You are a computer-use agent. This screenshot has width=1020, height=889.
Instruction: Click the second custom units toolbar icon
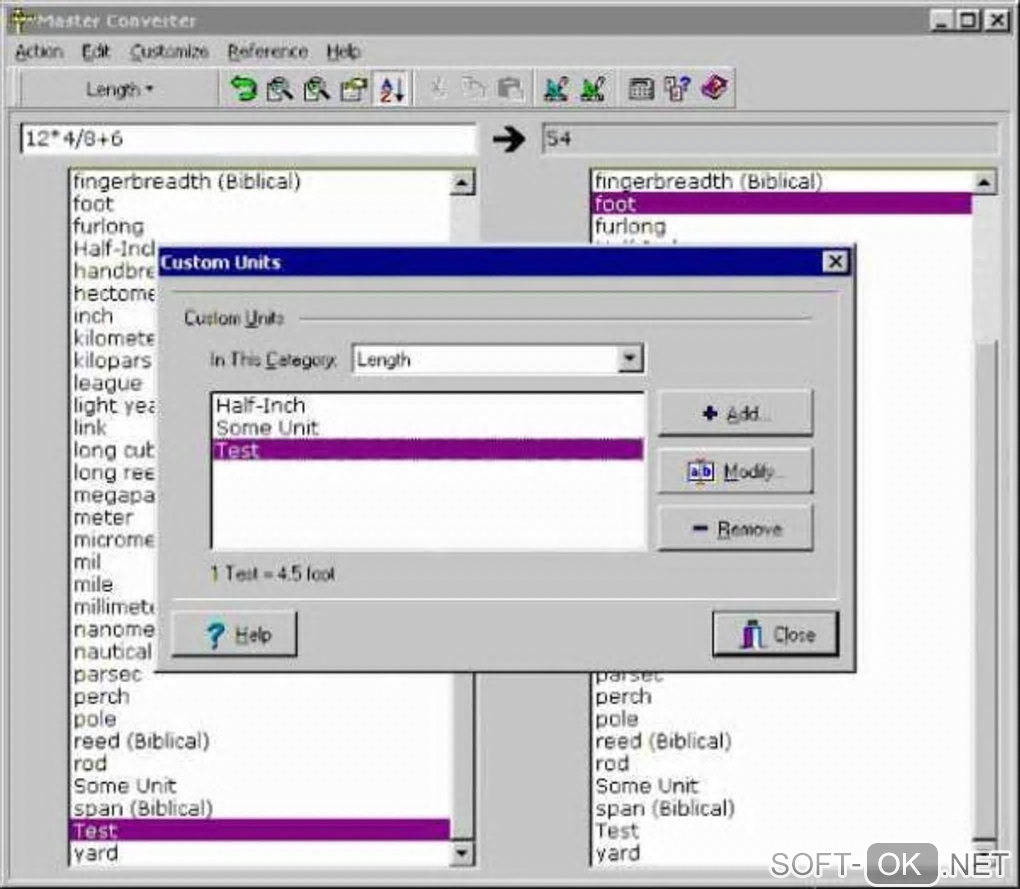(x=593, y=88)
